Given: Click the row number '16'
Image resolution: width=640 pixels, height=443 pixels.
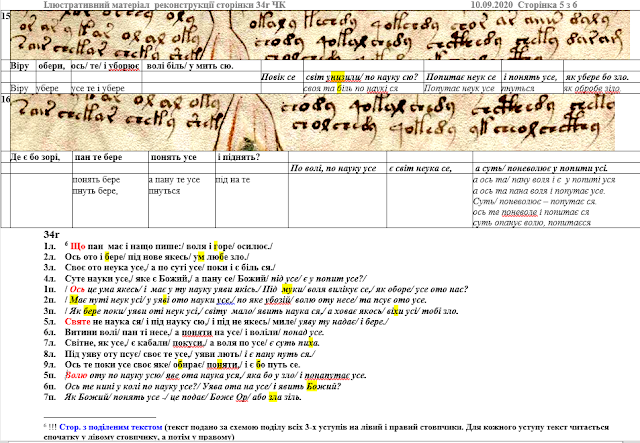Looking at the screenshot, I should click(x=5, y=99).
